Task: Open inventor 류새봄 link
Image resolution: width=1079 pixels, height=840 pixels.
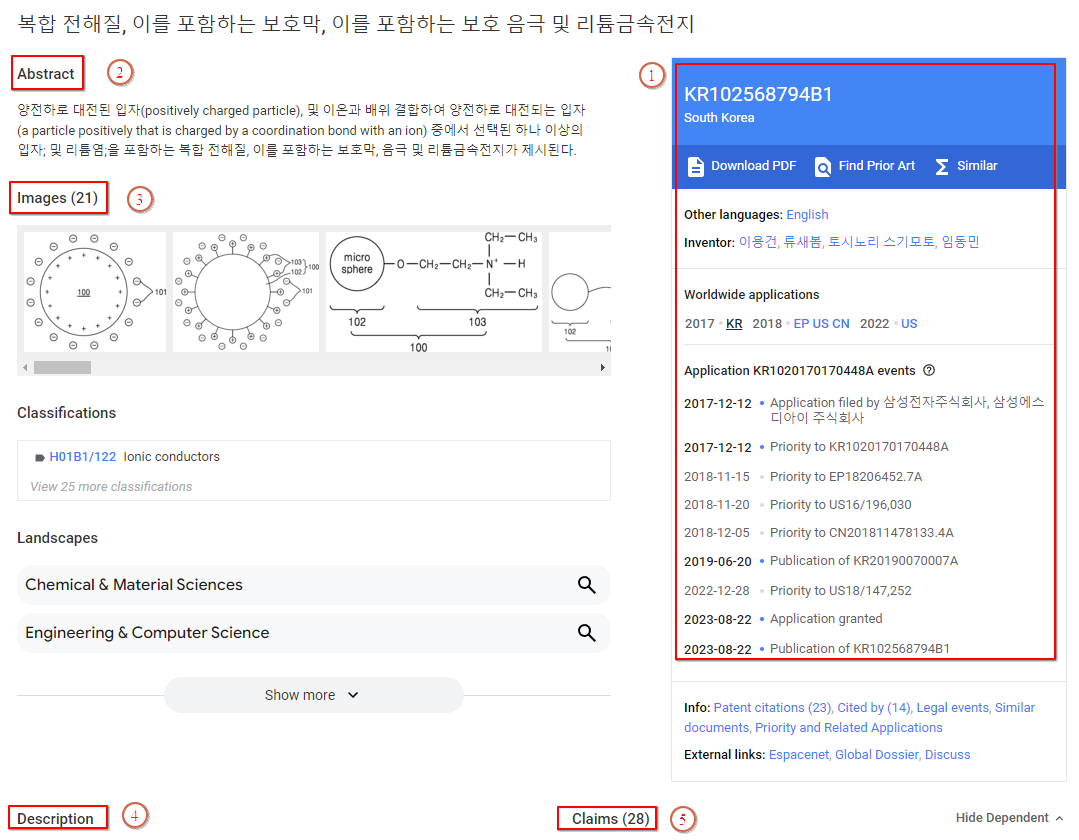Action: tap(802, 242)
